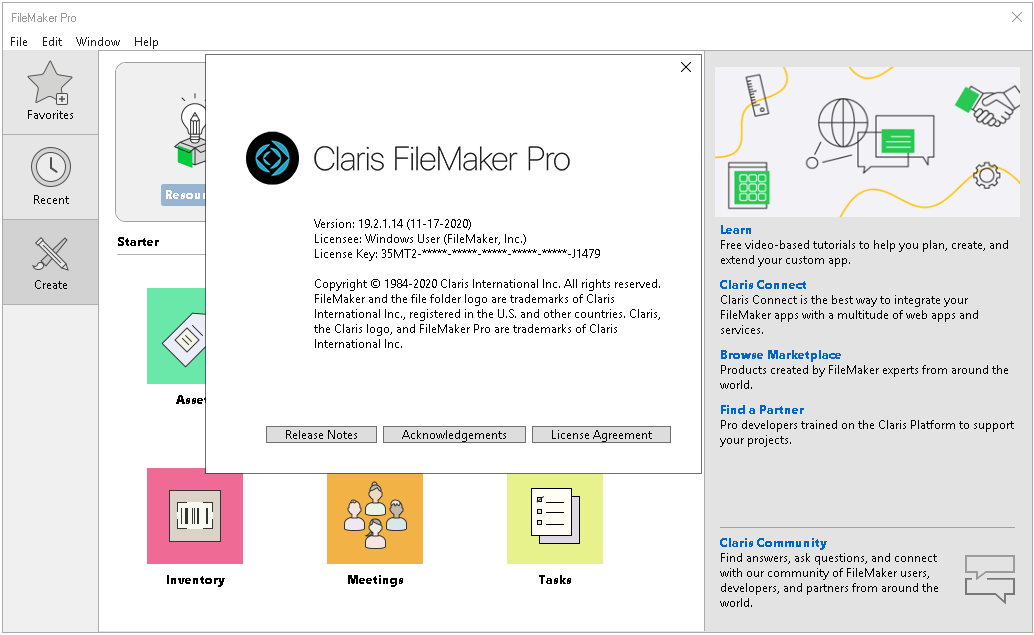Click the Claris Community chat bubbles icon
Viewport: 1034px width, 635px height.
[x=990, y=578]
